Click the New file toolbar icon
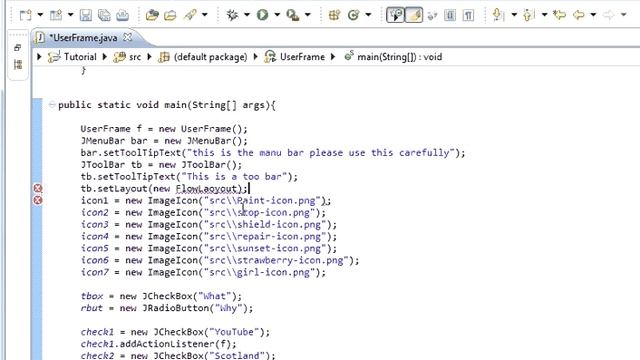 tap(25, 15)
